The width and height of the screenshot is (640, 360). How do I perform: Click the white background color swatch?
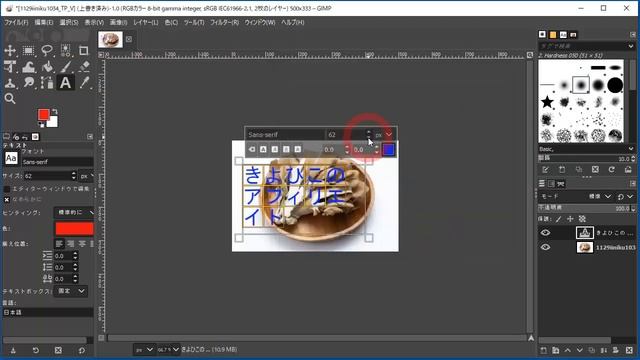click(x=53, y=122)
